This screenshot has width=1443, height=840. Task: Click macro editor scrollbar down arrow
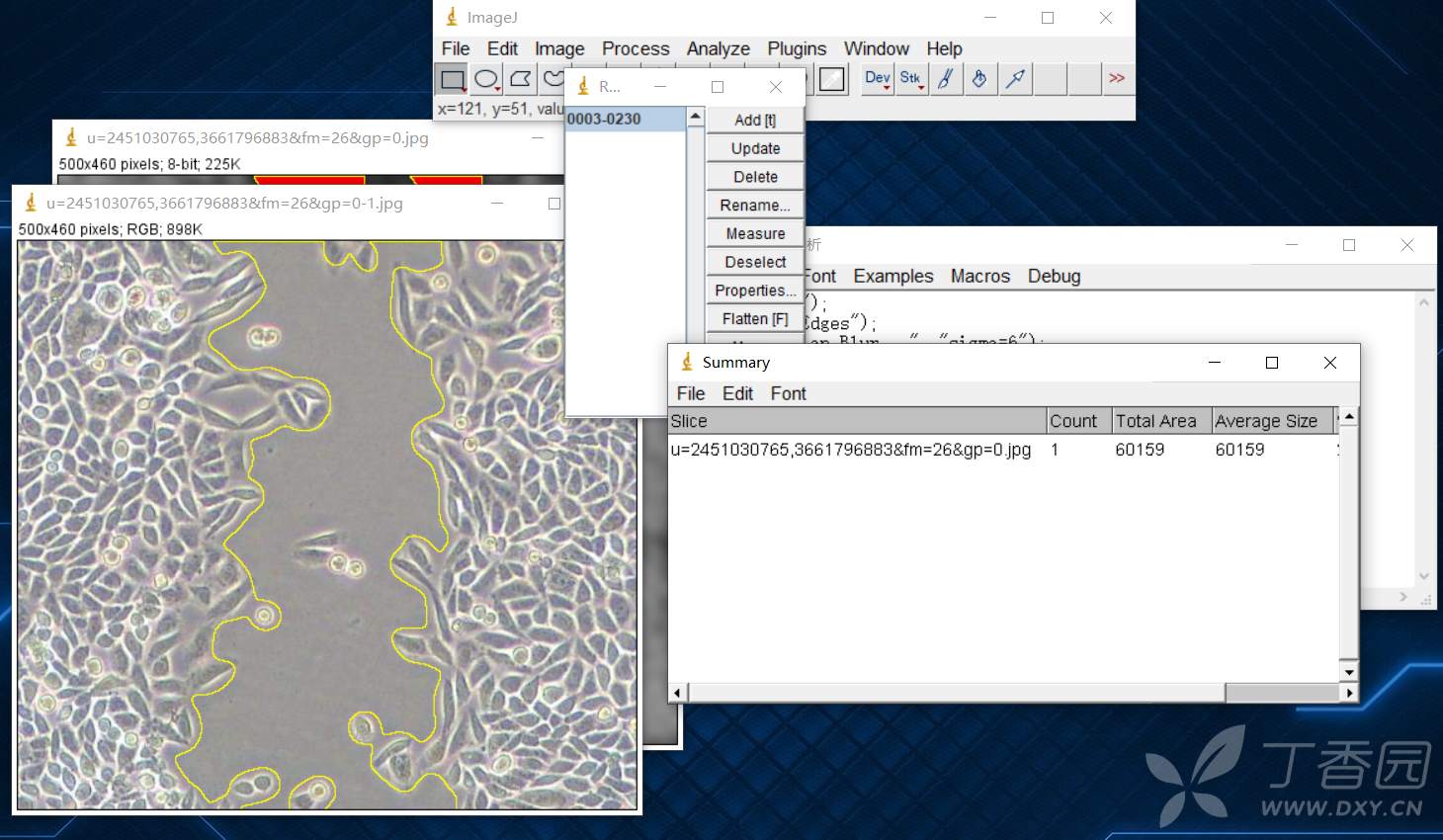(1423, 576)
